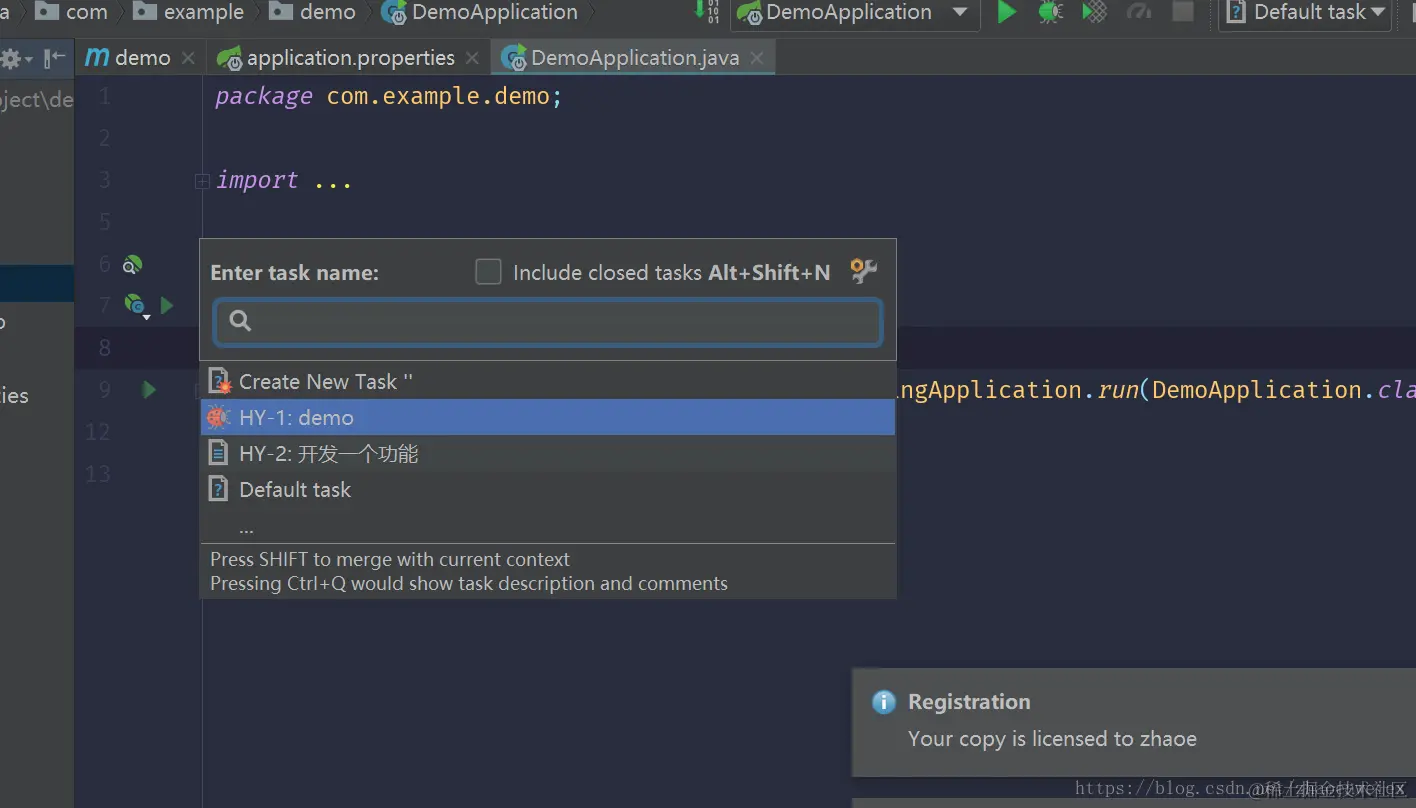Click the Spring class gutter icon on line 7

tap(136, 305)
